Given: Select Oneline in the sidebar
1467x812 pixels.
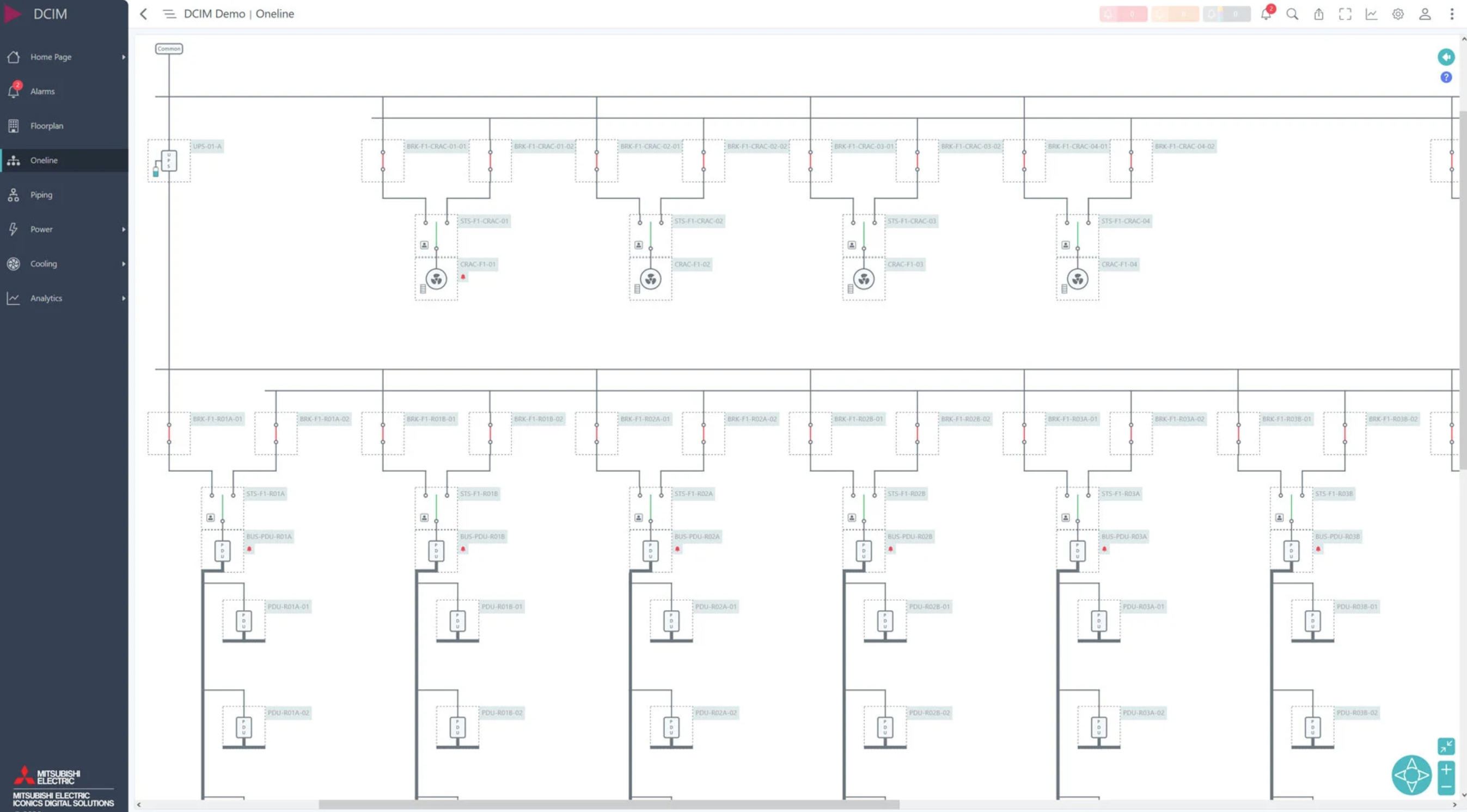Looking at the screenshot, I should click(x=64, y=160).
